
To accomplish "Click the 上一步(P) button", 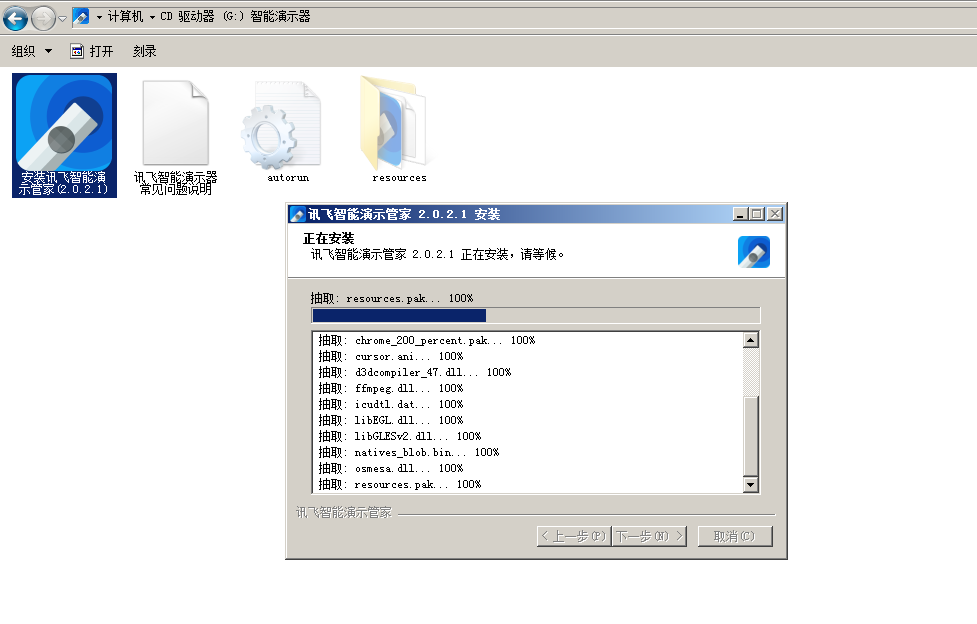I will (574, 536).
